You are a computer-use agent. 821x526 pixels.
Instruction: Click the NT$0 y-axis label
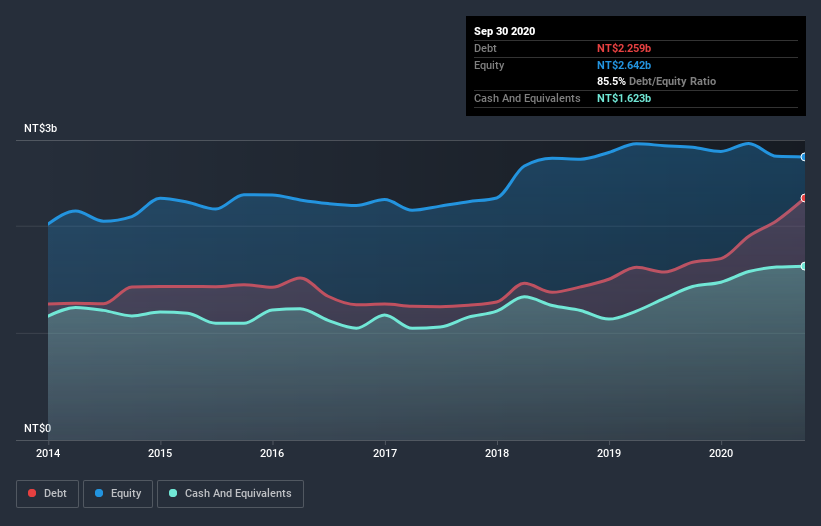(x=38, y=428)
